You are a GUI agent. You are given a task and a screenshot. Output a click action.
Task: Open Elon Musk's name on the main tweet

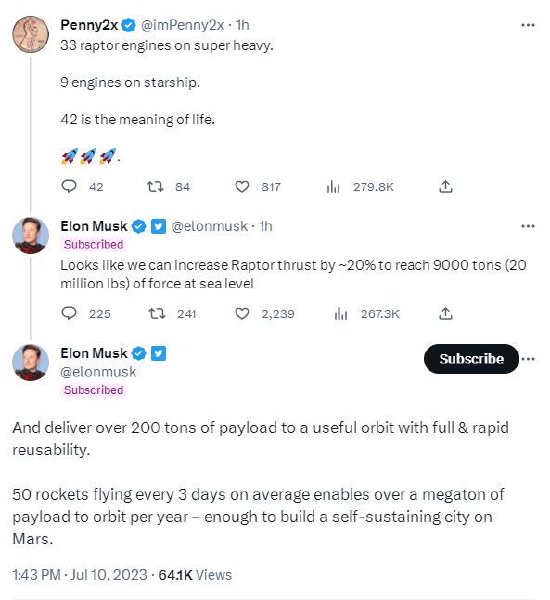(94, 353)
